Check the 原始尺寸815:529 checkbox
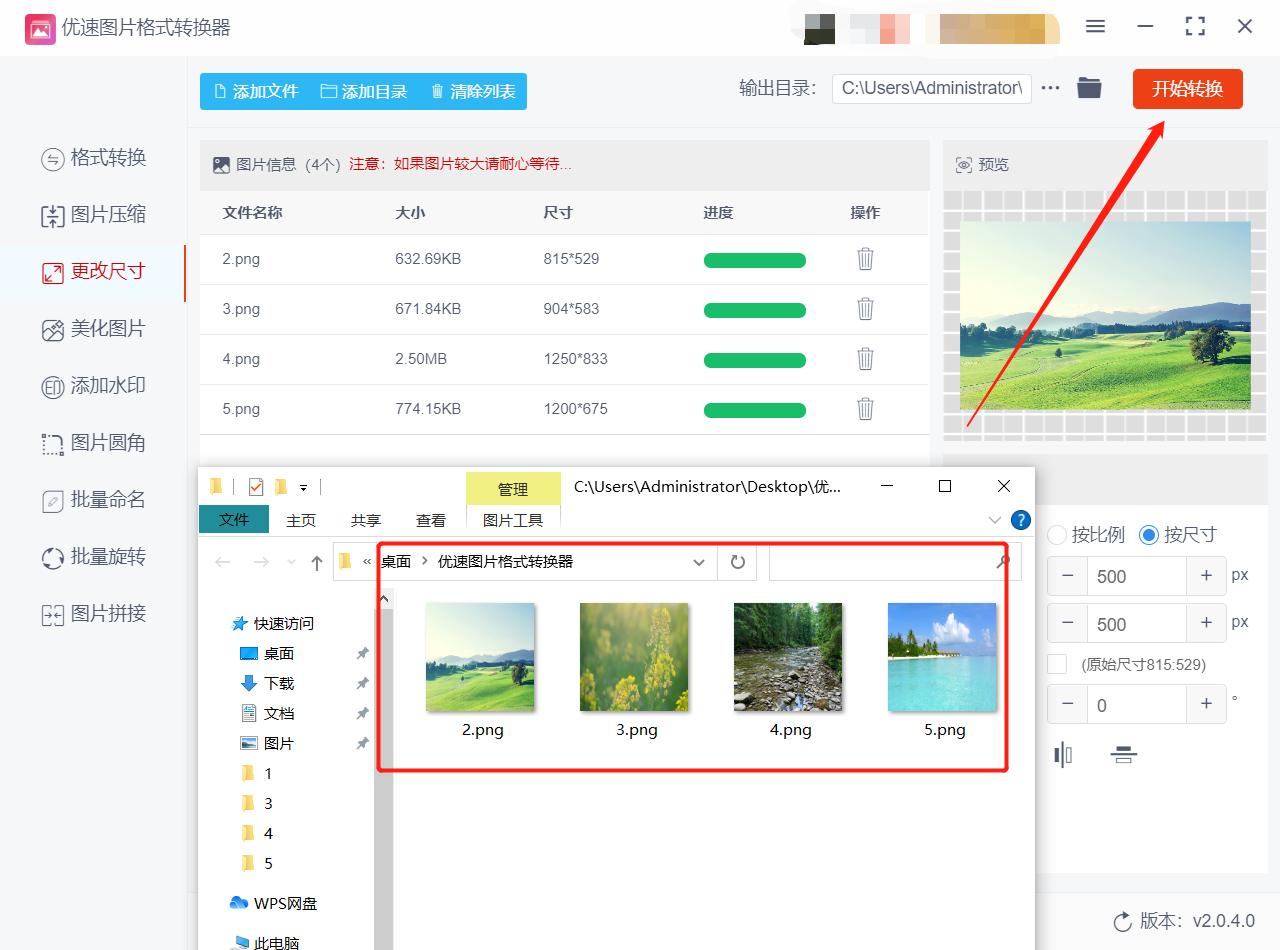This screenshot has width=1280, height=950. coord(1057,662)
